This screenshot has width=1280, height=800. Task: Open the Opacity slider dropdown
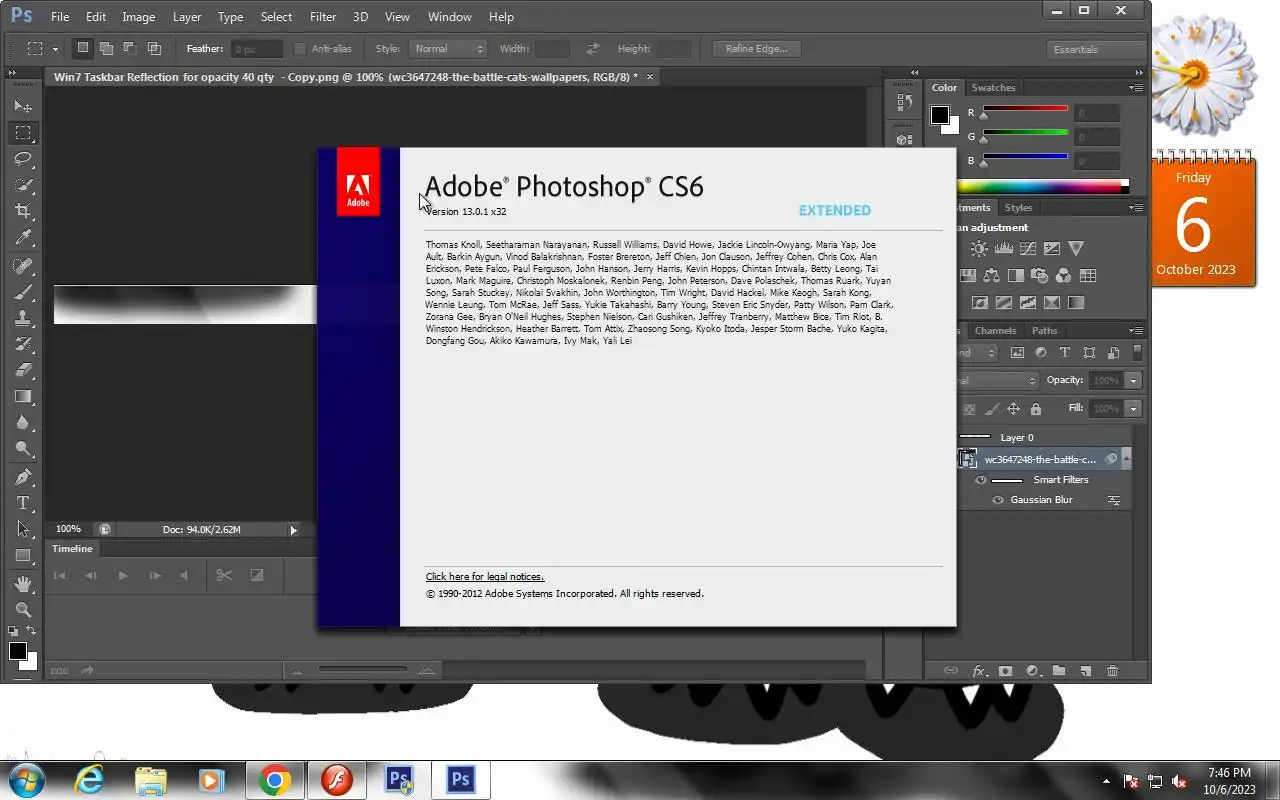[x=1133, y=381]
